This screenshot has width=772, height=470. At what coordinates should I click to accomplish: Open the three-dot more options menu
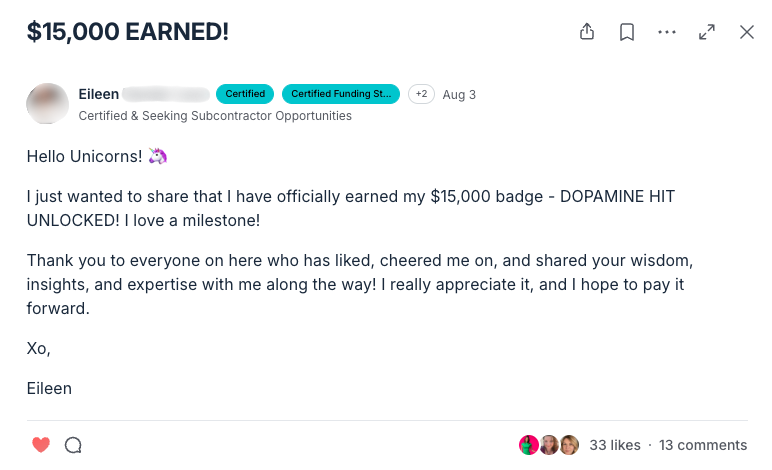[667, 32]
